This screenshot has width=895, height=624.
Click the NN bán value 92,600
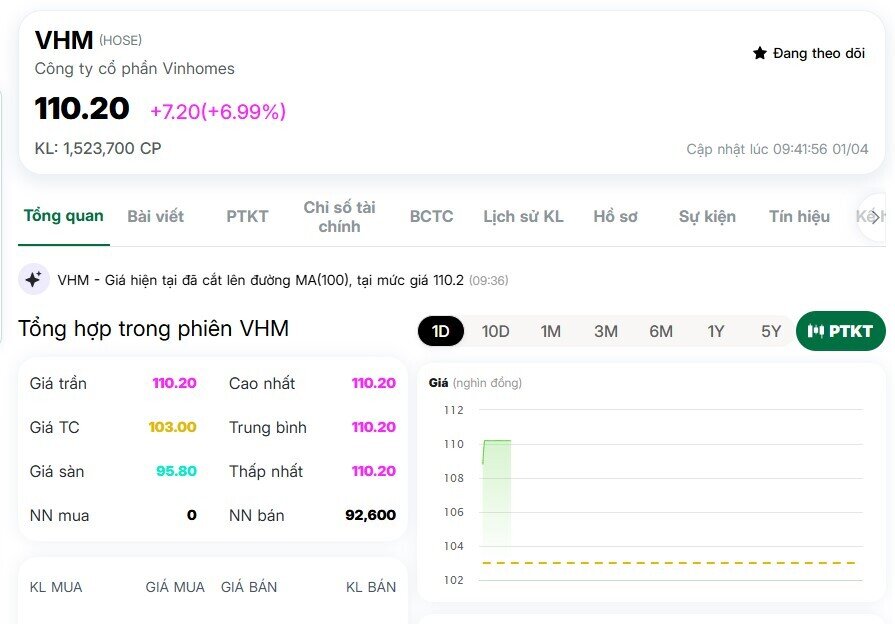(375, 515)
